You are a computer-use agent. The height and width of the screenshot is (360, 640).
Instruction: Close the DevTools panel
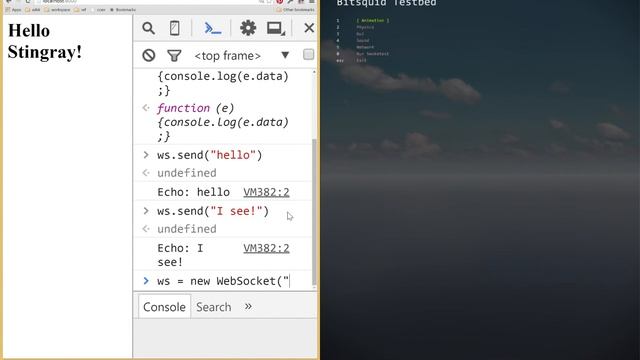(x=309, y=28)
